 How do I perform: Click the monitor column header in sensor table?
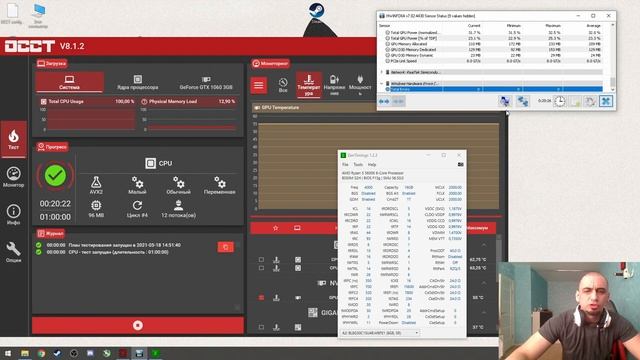pyautogui.click(x=297, y=228)
